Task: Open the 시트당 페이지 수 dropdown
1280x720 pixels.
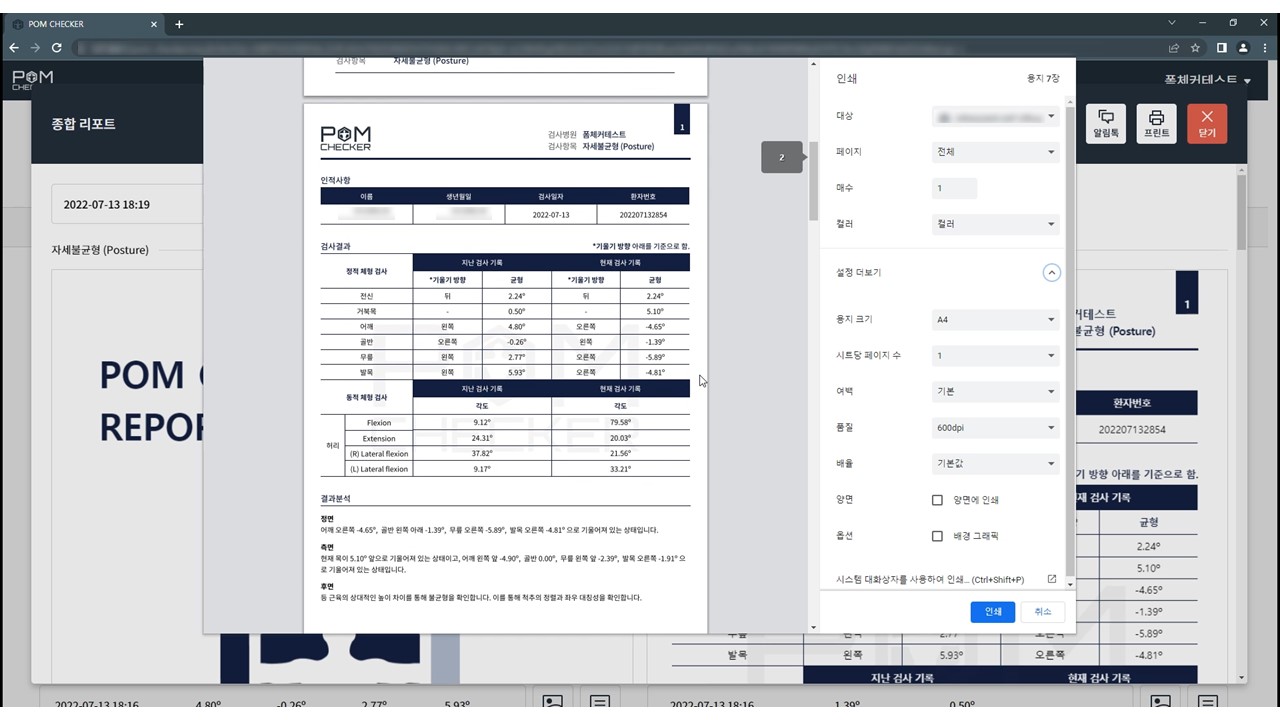Action: tap(995, 356)
